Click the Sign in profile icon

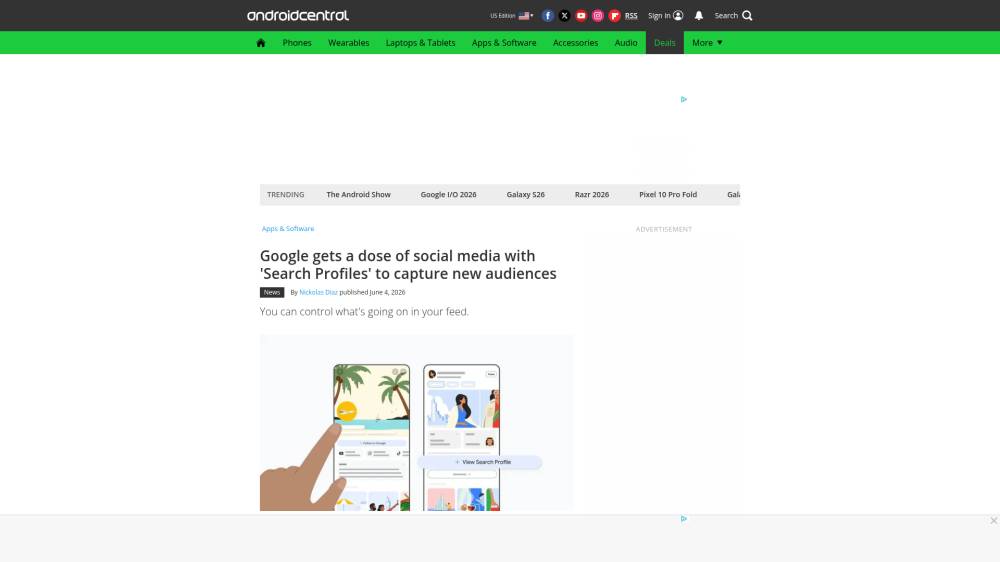[678, 15]
